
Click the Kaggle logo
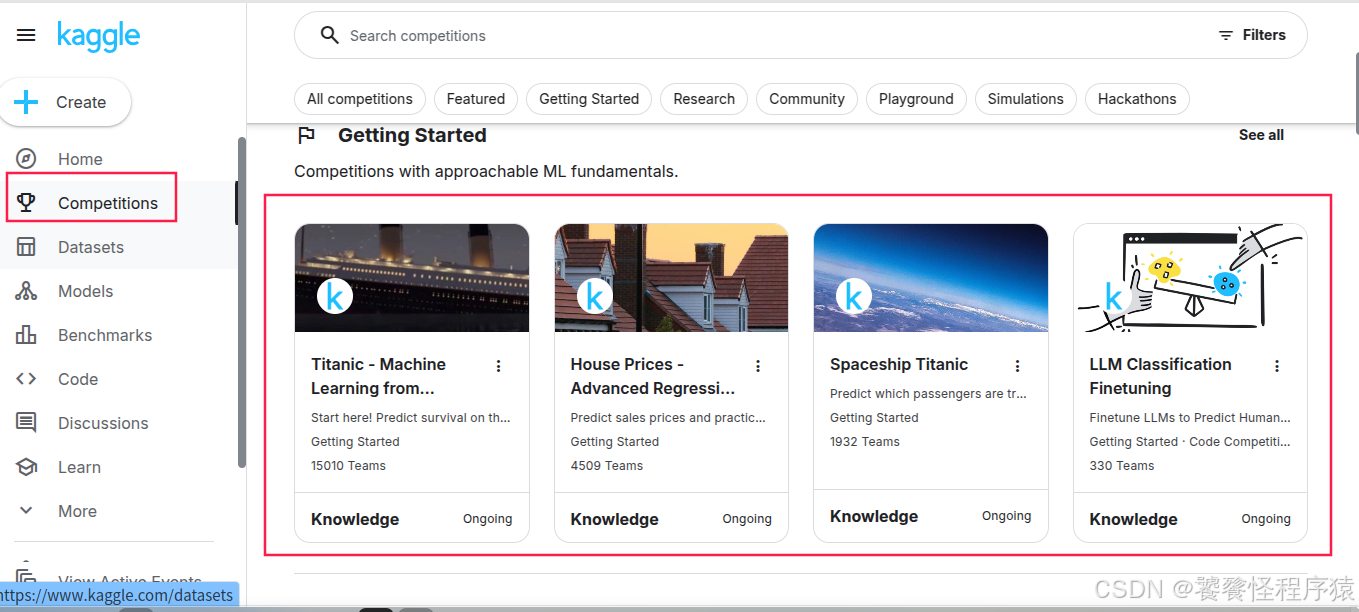(x=98, y=36)
